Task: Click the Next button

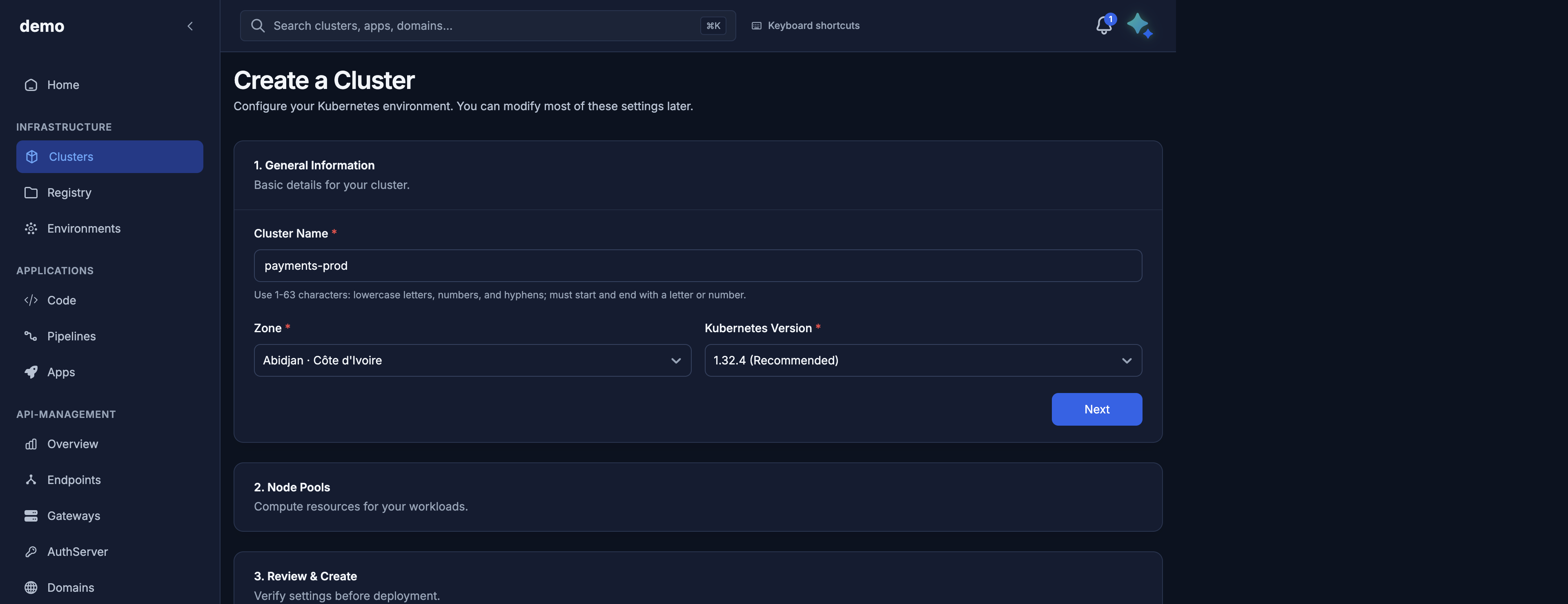Action: coord(1097,409)
